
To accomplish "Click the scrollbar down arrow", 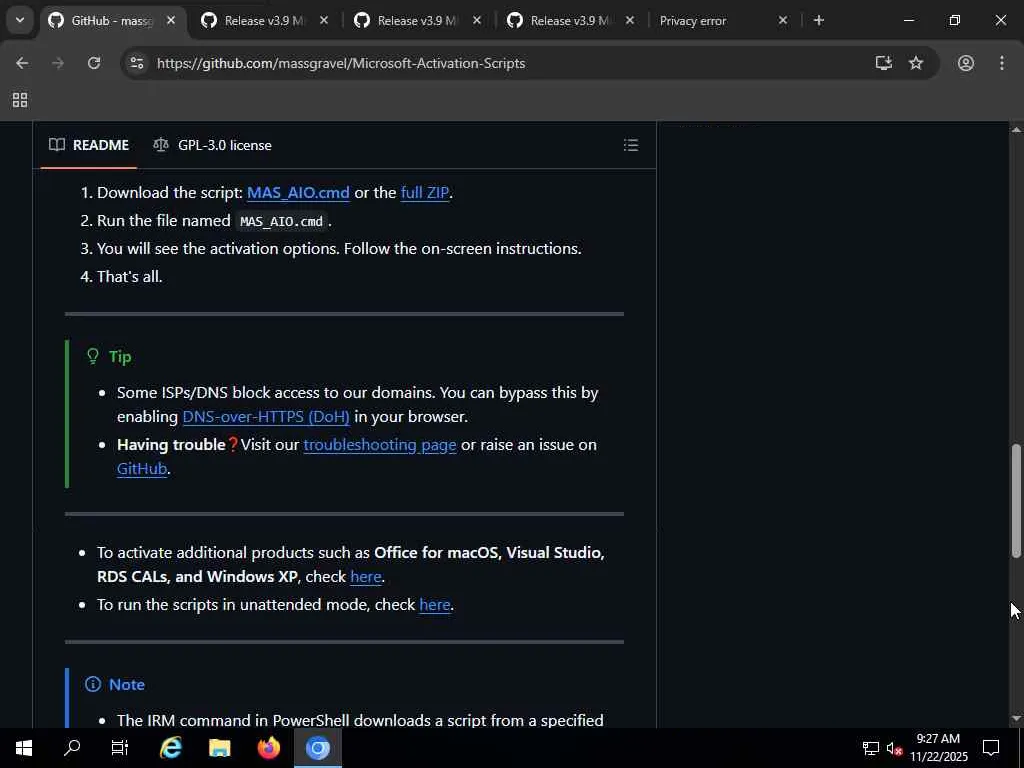I will pos(1016,719).
